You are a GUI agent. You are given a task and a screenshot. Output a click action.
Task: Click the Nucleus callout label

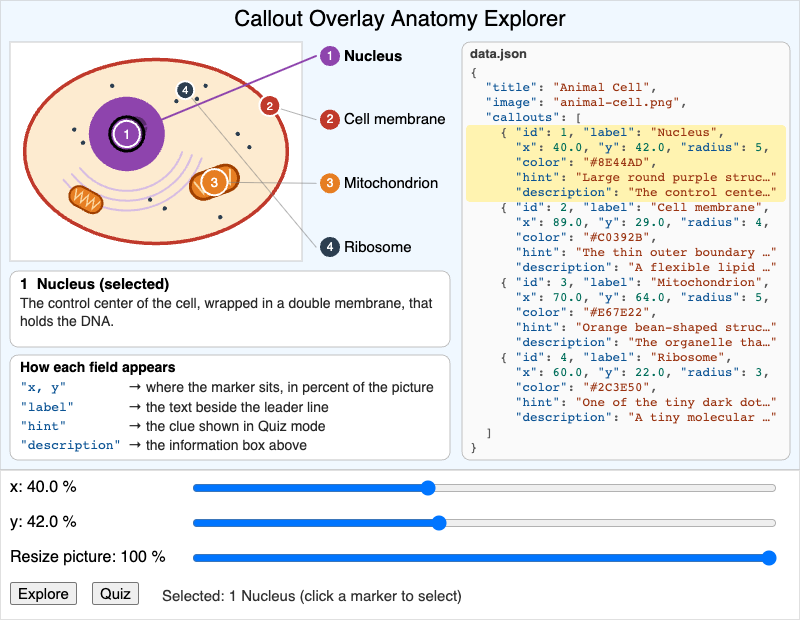click(373, 56)
